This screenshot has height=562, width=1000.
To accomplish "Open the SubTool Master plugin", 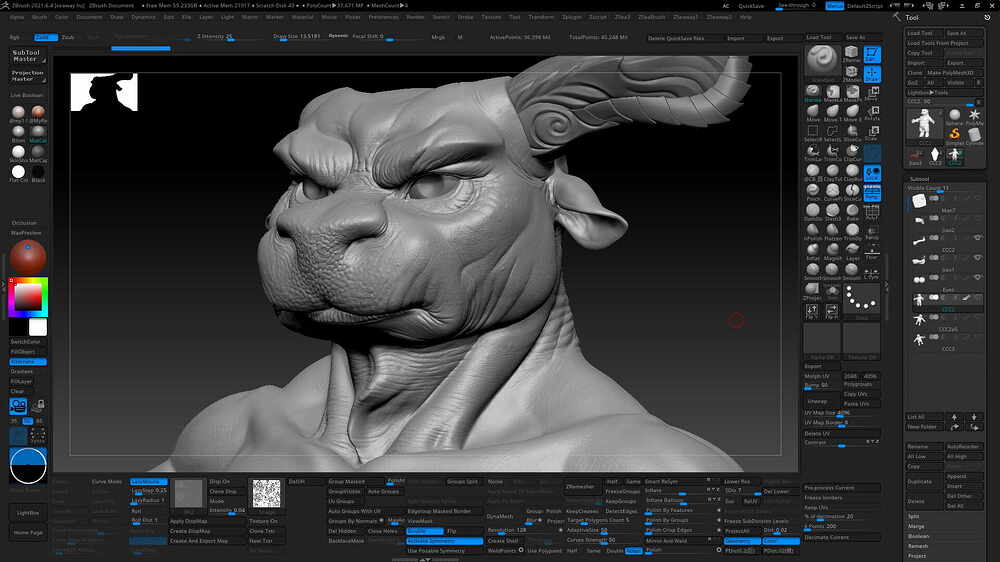I will pyautogui.click(x=27, y=55).
